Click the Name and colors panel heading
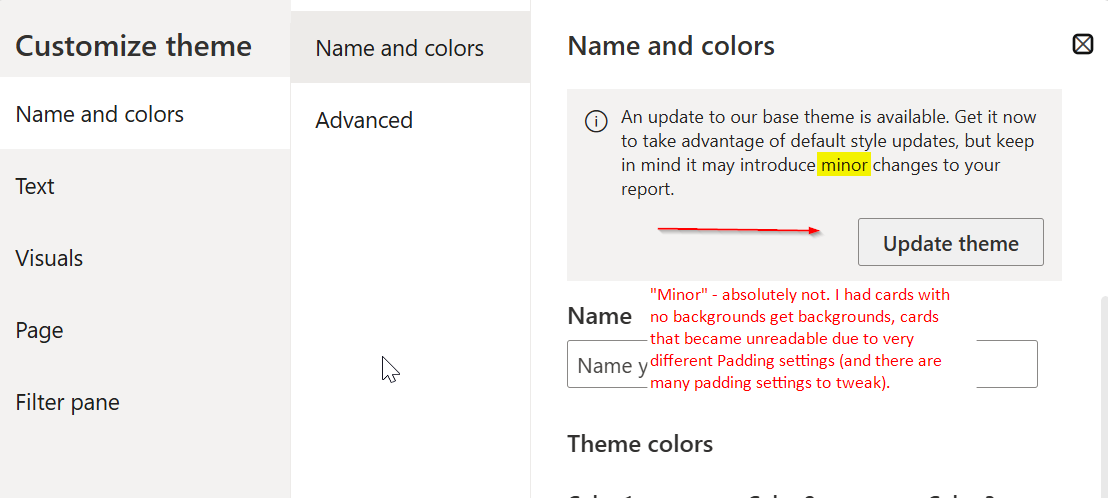 tap(671, 46)
